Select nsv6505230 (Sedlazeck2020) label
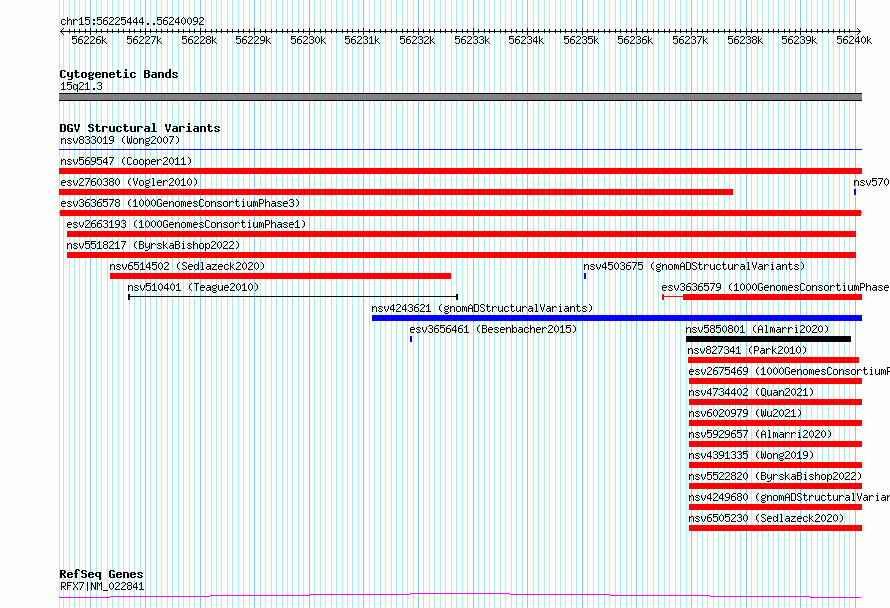The height and width of the screenshot is (608, 890). [x=766, y=518]
